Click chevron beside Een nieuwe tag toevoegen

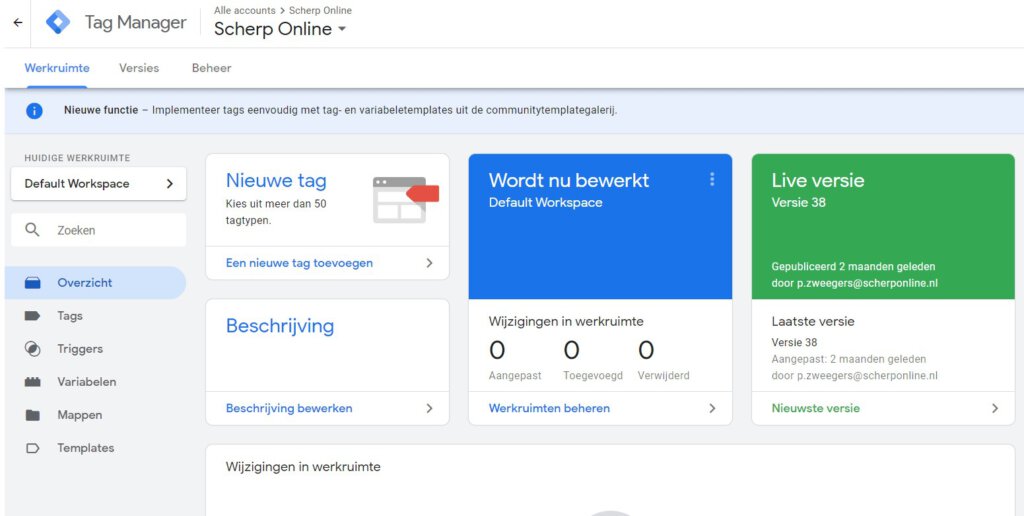click(x=429, y=263)
